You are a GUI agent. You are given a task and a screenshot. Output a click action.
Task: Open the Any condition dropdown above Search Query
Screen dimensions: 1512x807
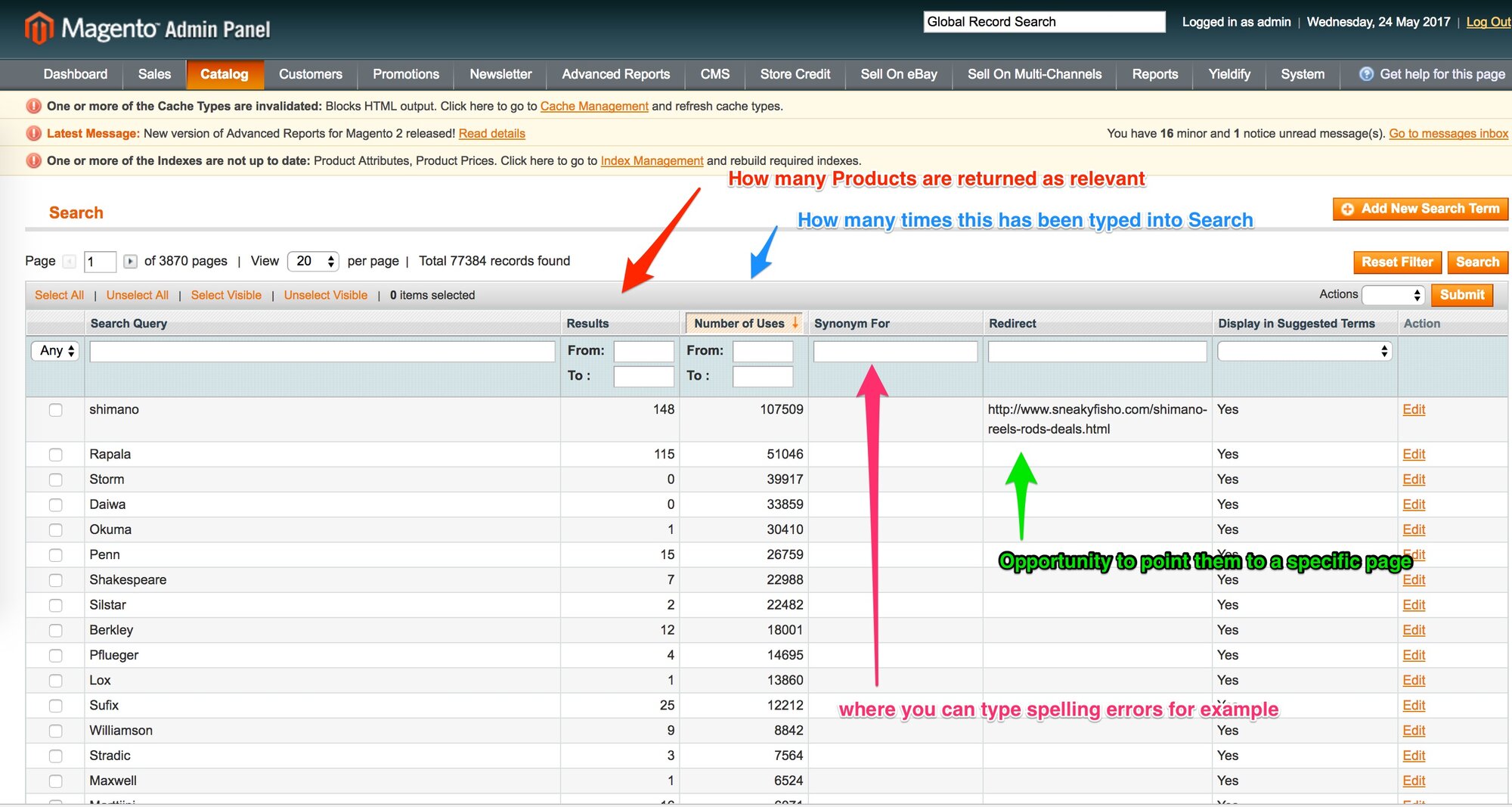[x=54, y=350]
